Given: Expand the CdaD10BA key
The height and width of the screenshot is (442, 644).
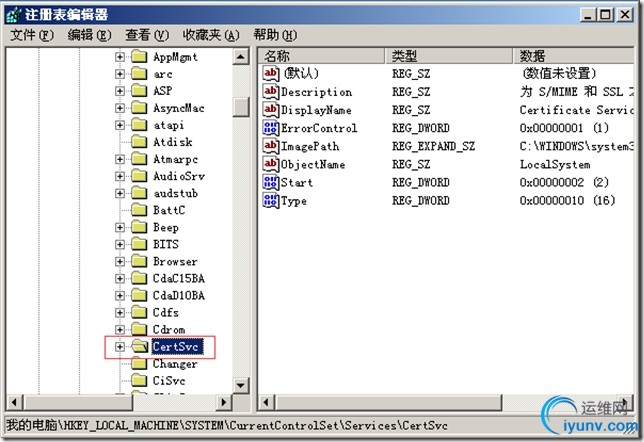Looking at the screenshot, I should coord(120,295).
